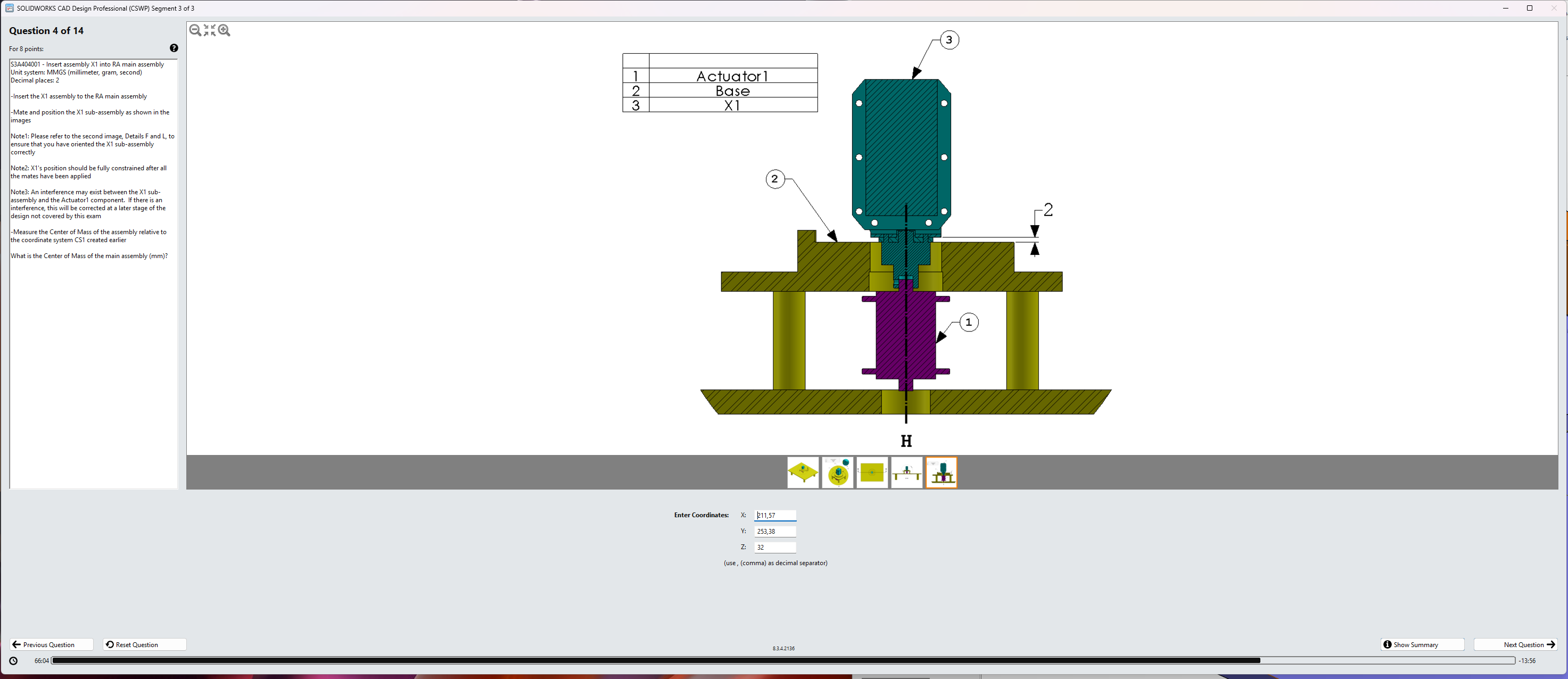Go to Previous Question
The width and height of the screenshot is (1568, 679).
coord(51,644)
